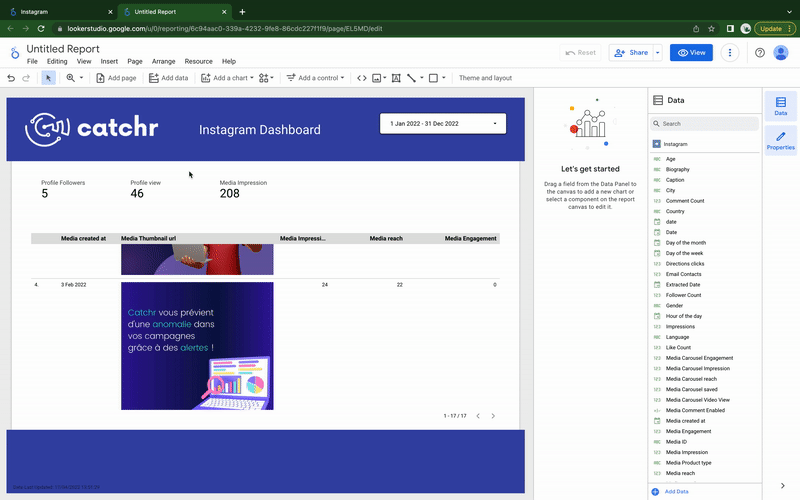Click the Search field in Data panel

point(705,124)
